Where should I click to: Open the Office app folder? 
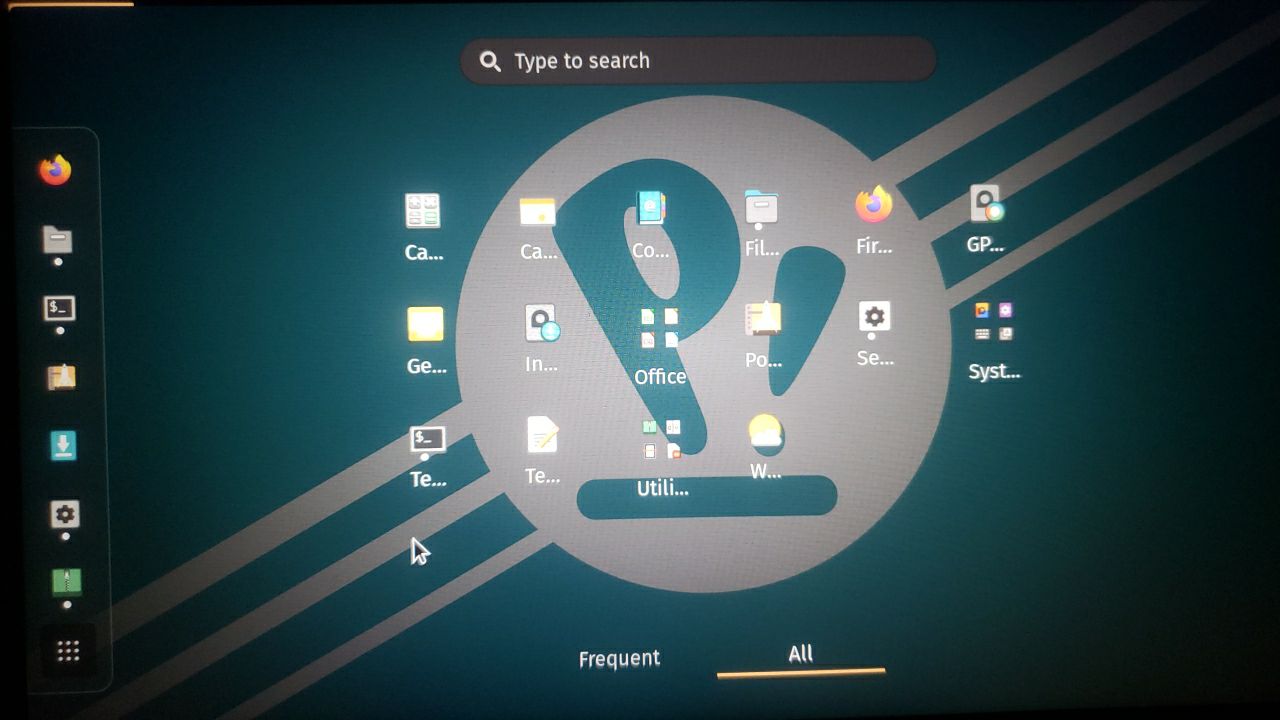coord(659,328)
